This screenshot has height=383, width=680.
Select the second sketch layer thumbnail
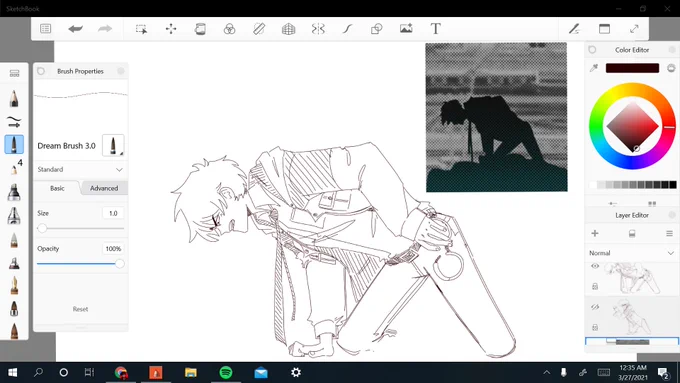[633, 318]
